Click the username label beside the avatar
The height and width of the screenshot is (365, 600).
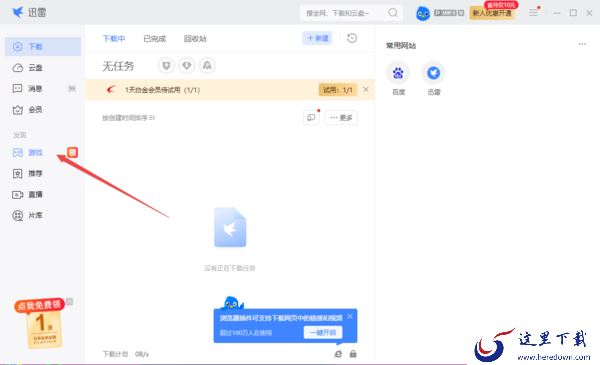click(x=449, y=13)
